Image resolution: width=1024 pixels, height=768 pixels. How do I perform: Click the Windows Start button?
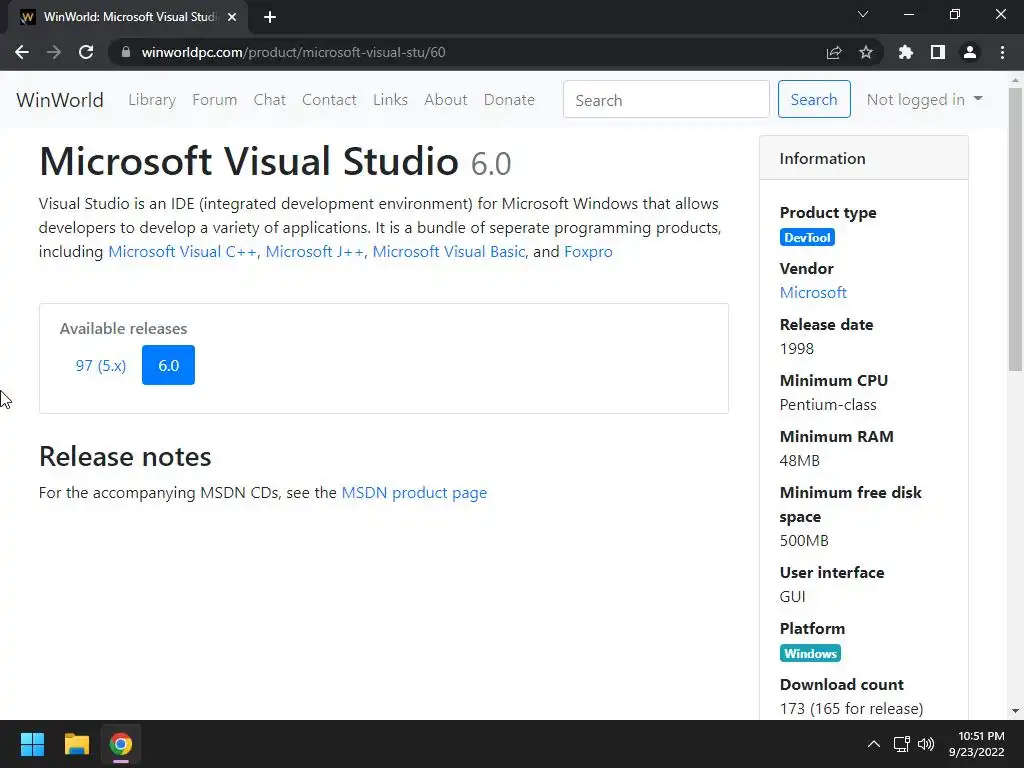pyautogui.click(x=33, y=744)
